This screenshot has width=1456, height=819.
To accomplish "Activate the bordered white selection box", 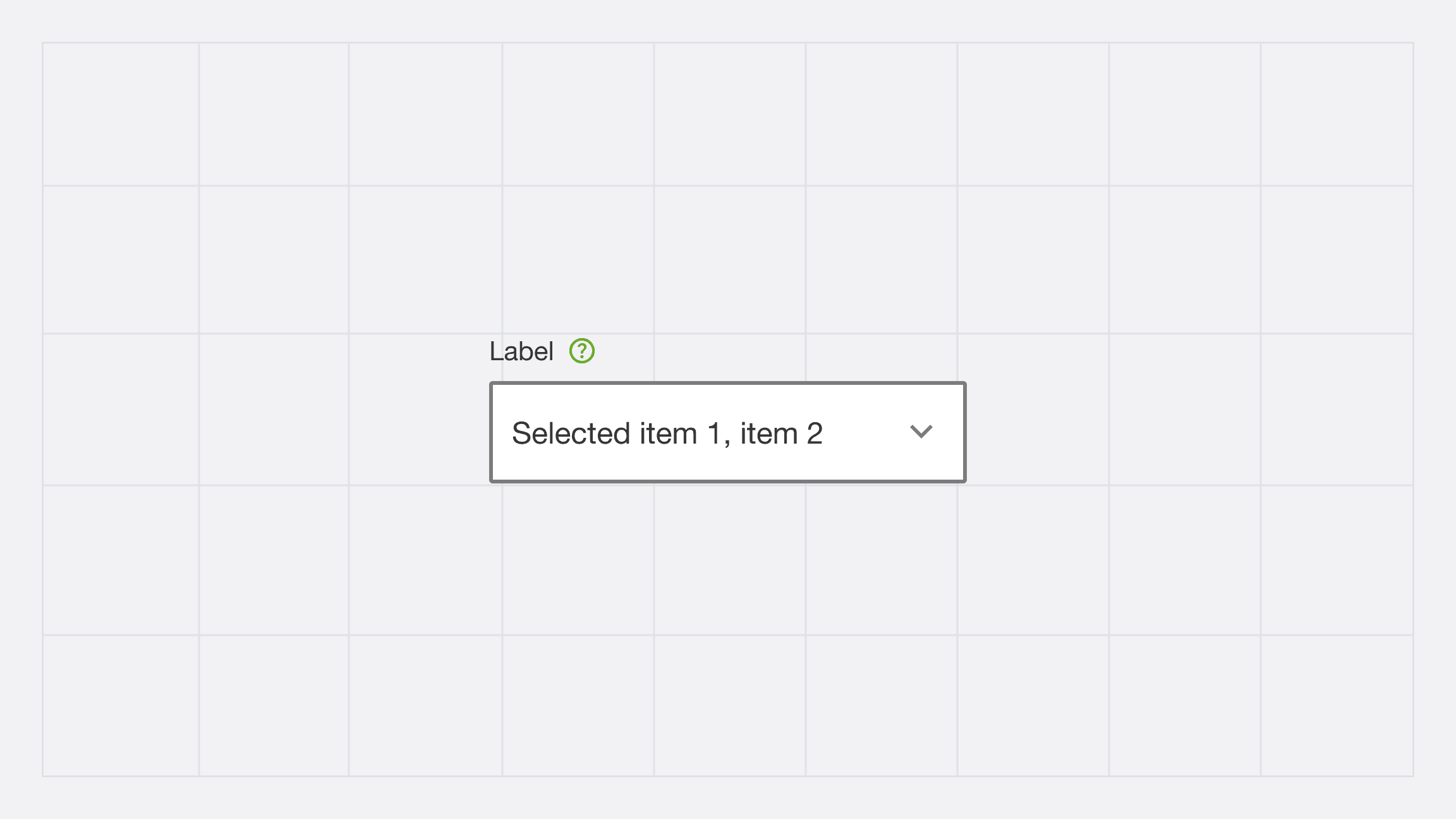I will pos(727,432).
